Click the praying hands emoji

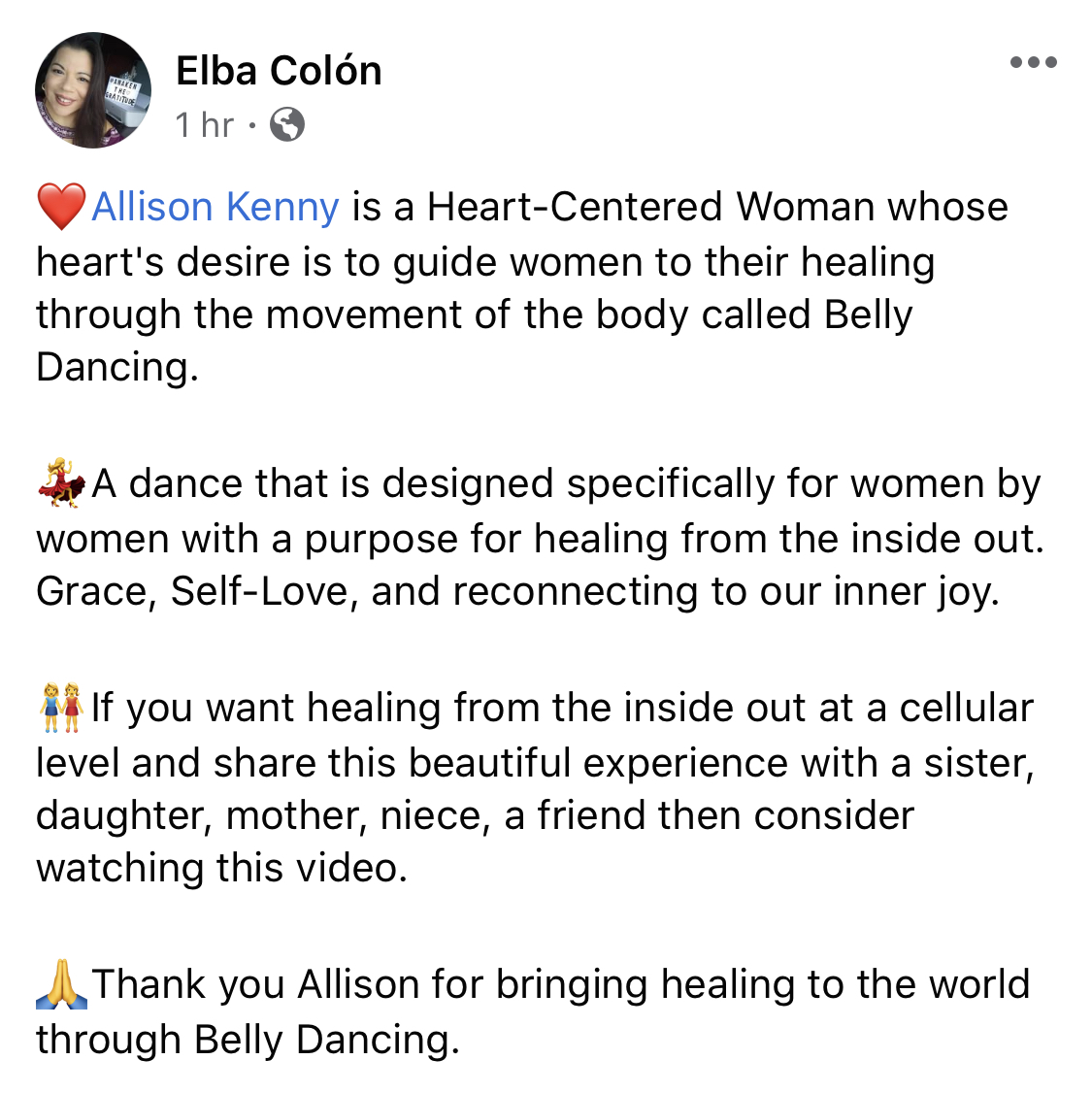(x=61, y=984)
